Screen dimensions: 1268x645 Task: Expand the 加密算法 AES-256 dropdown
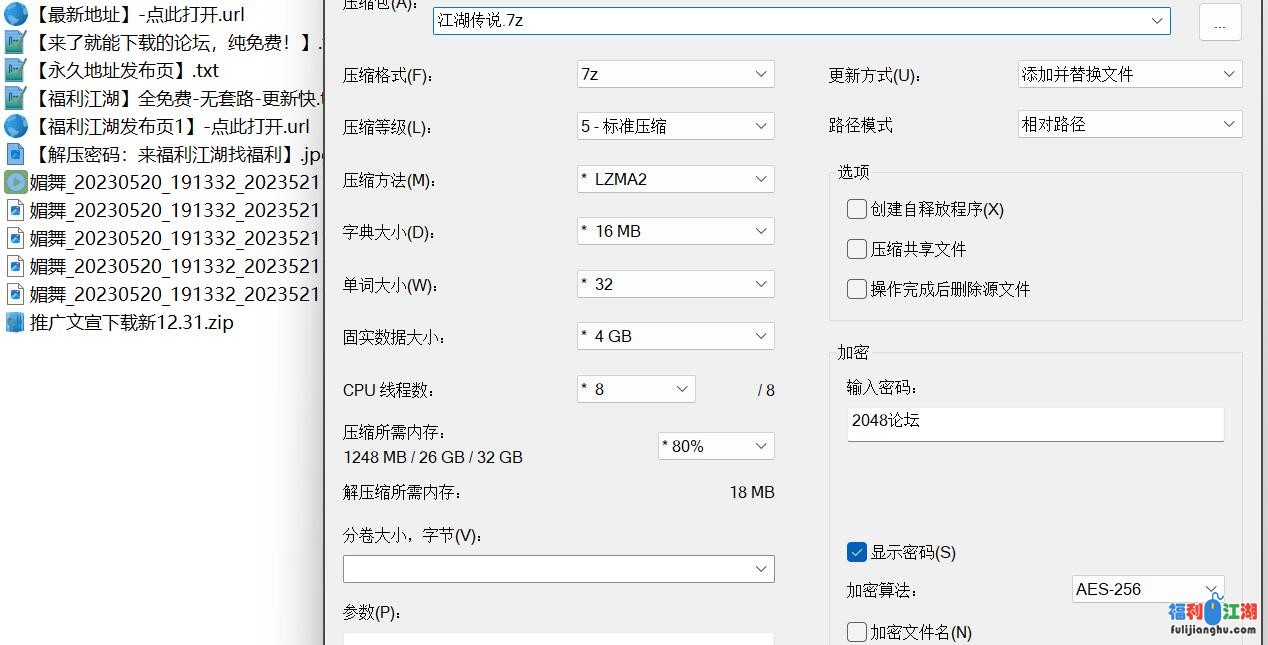coord(1147,589)
